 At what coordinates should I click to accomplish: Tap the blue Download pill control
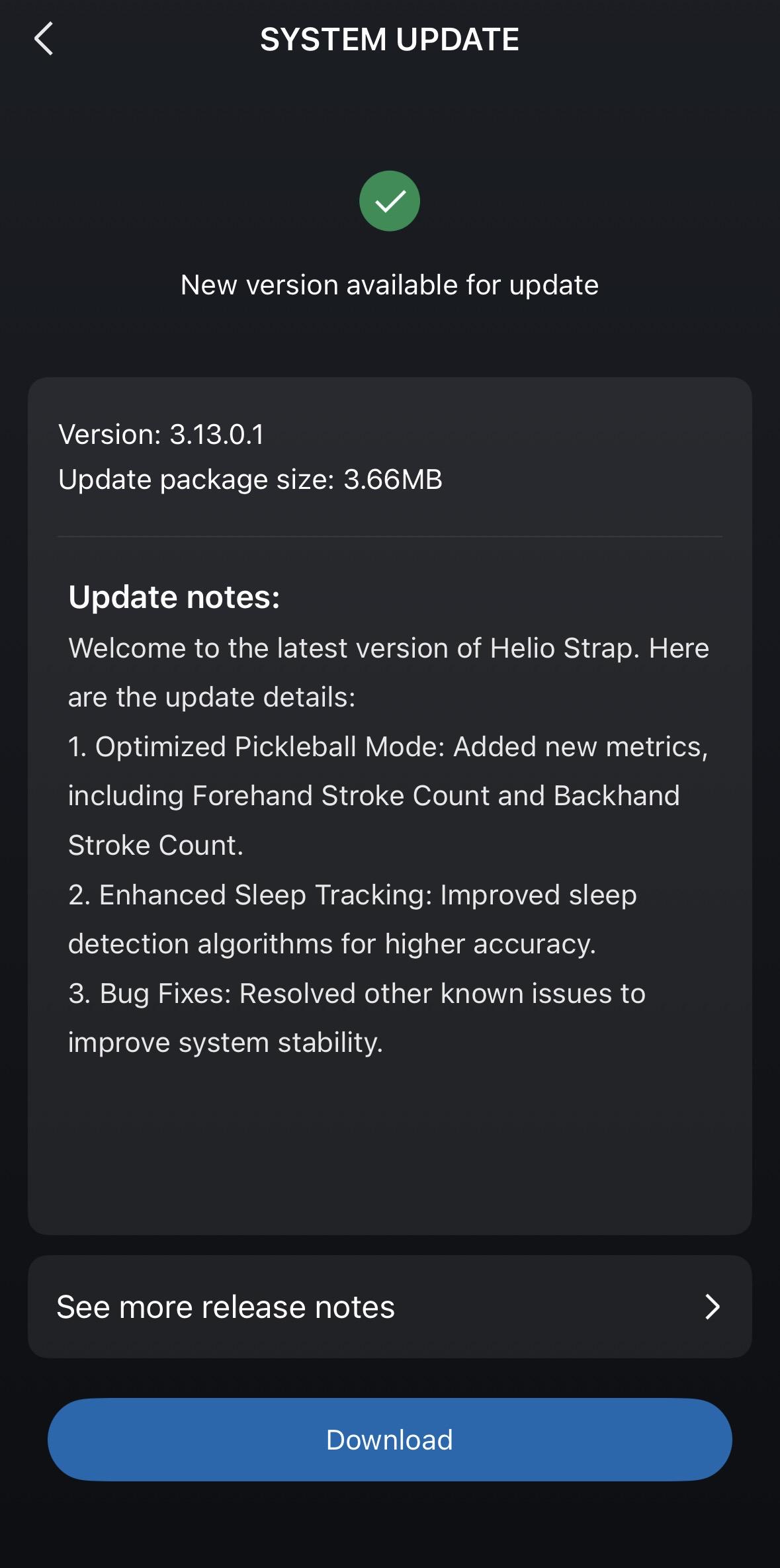coord(390,1440)
